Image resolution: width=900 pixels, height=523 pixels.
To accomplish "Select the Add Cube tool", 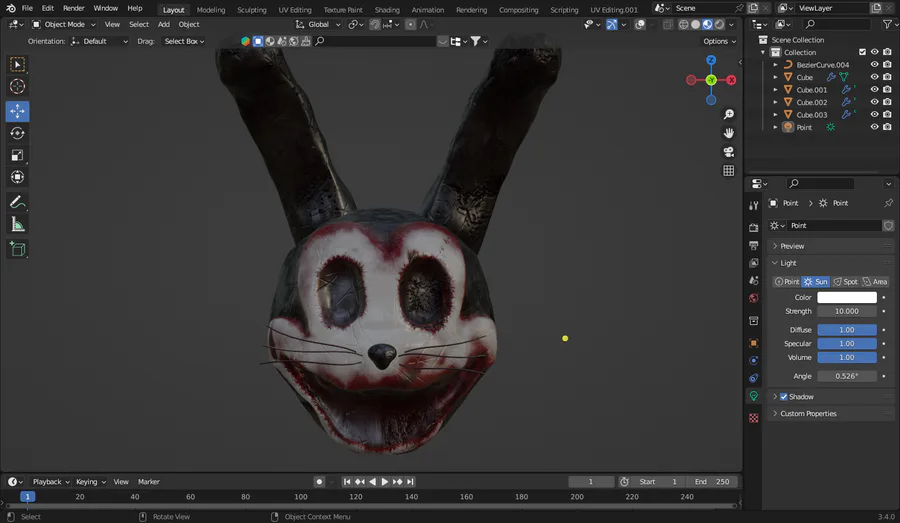I will coord(17,249).
